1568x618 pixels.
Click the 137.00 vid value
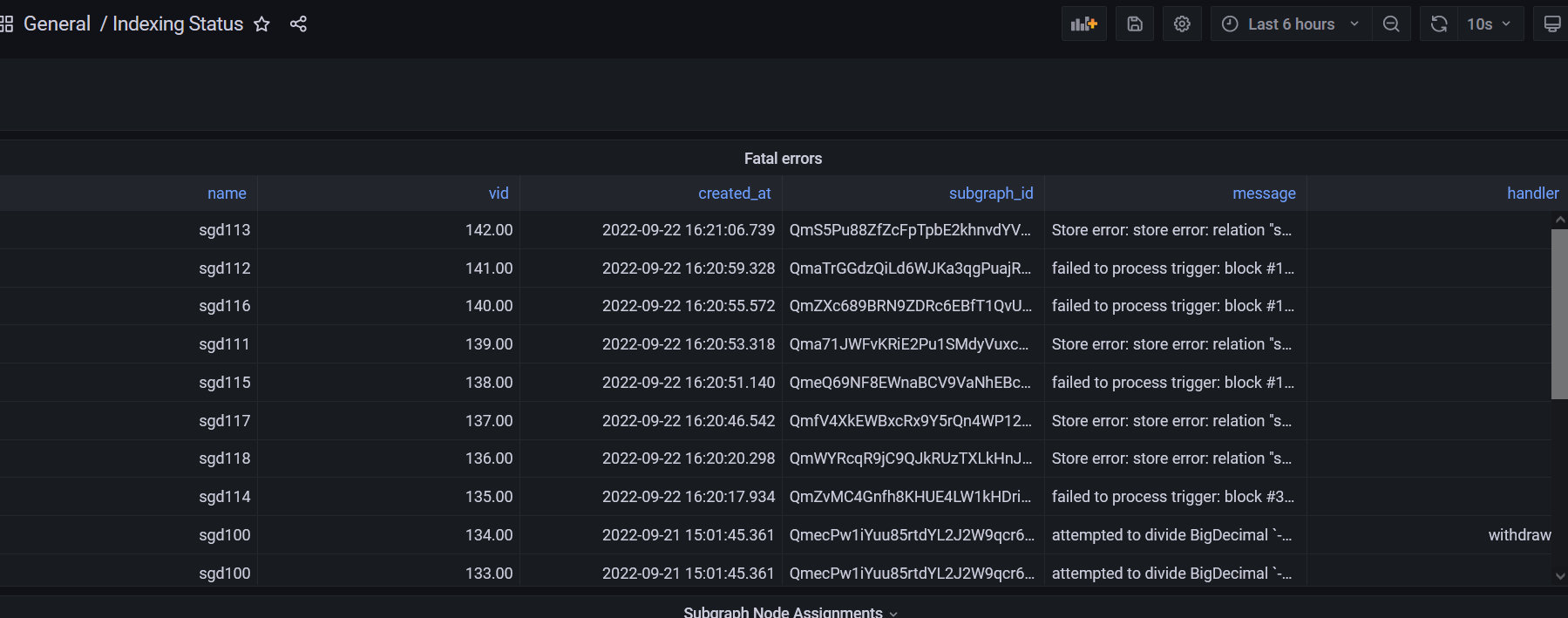pos(489,421)
